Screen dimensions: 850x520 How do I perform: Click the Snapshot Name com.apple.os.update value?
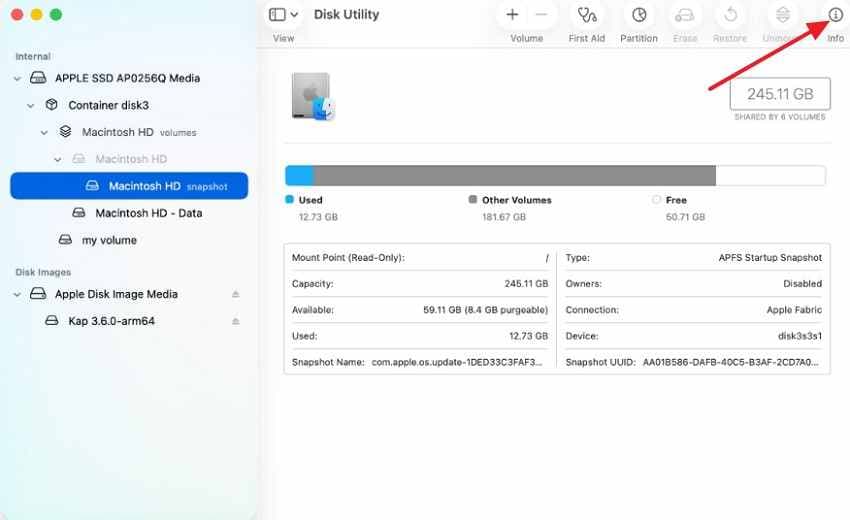coord(457,362)
